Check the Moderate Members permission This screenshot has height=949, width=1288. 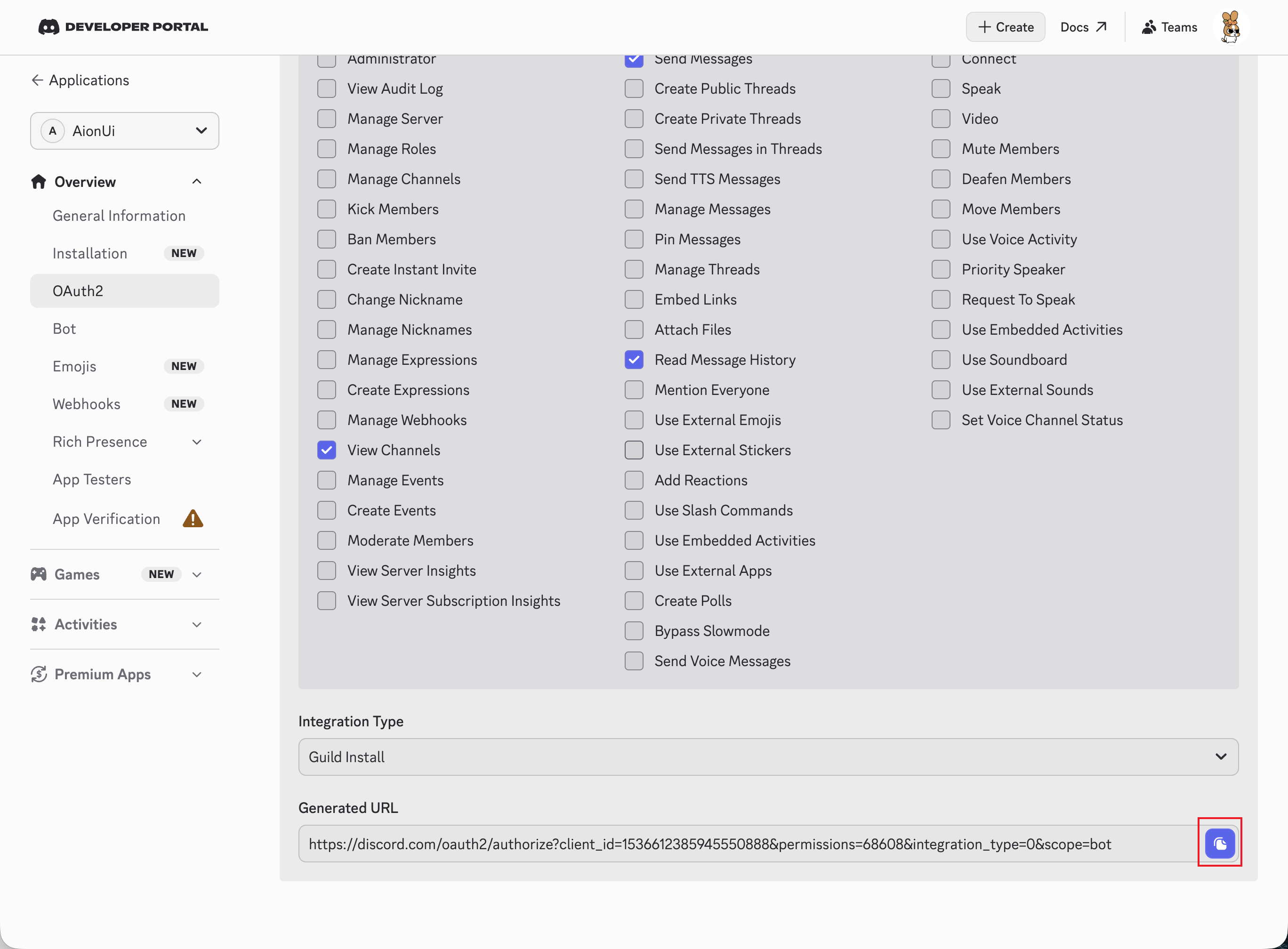(x=327, y=540)
